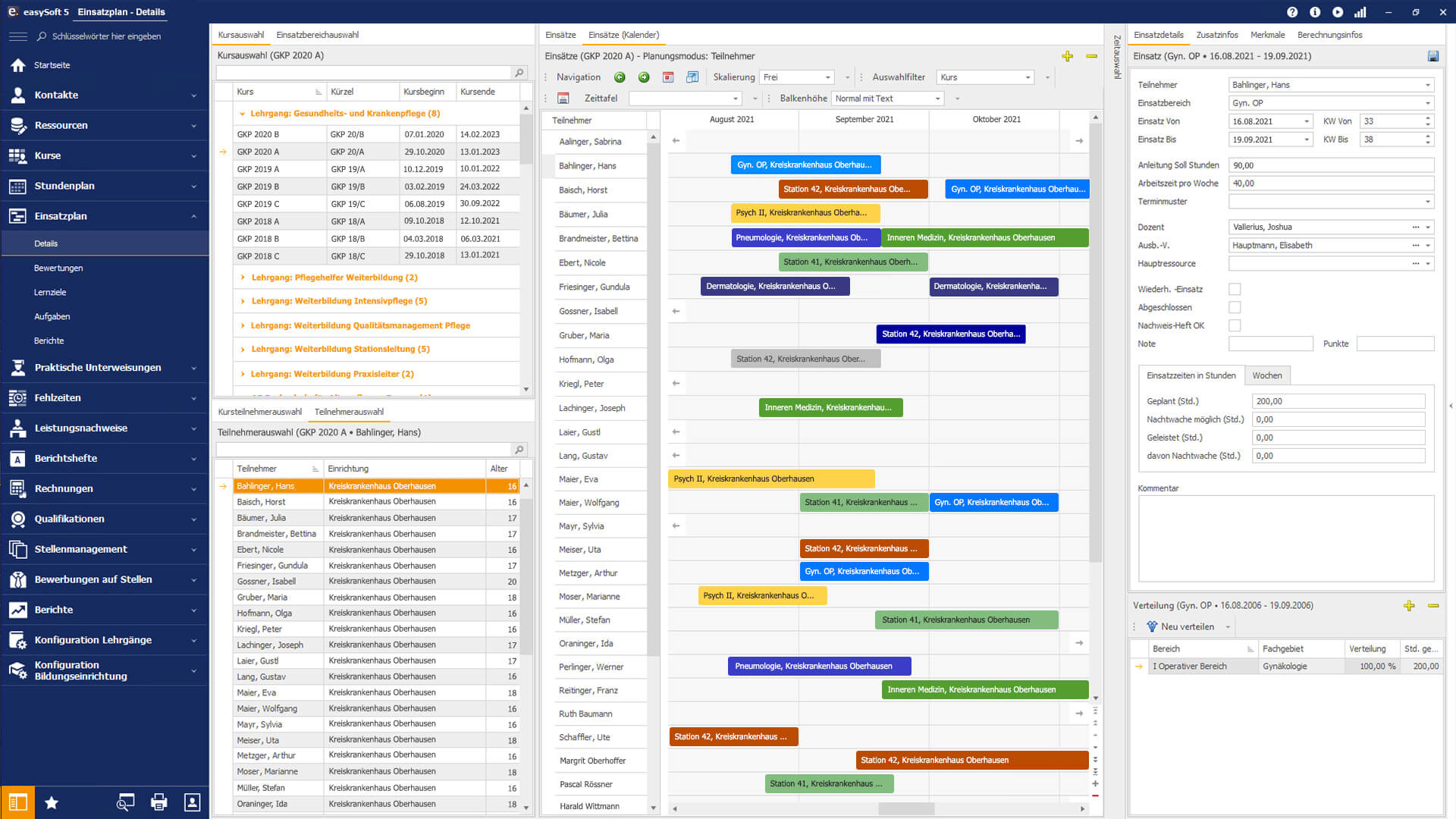Remove the Einsatz with the yellow minus
The image size is (1456, 819).
pyautogui.click(x=1091, y=56)
